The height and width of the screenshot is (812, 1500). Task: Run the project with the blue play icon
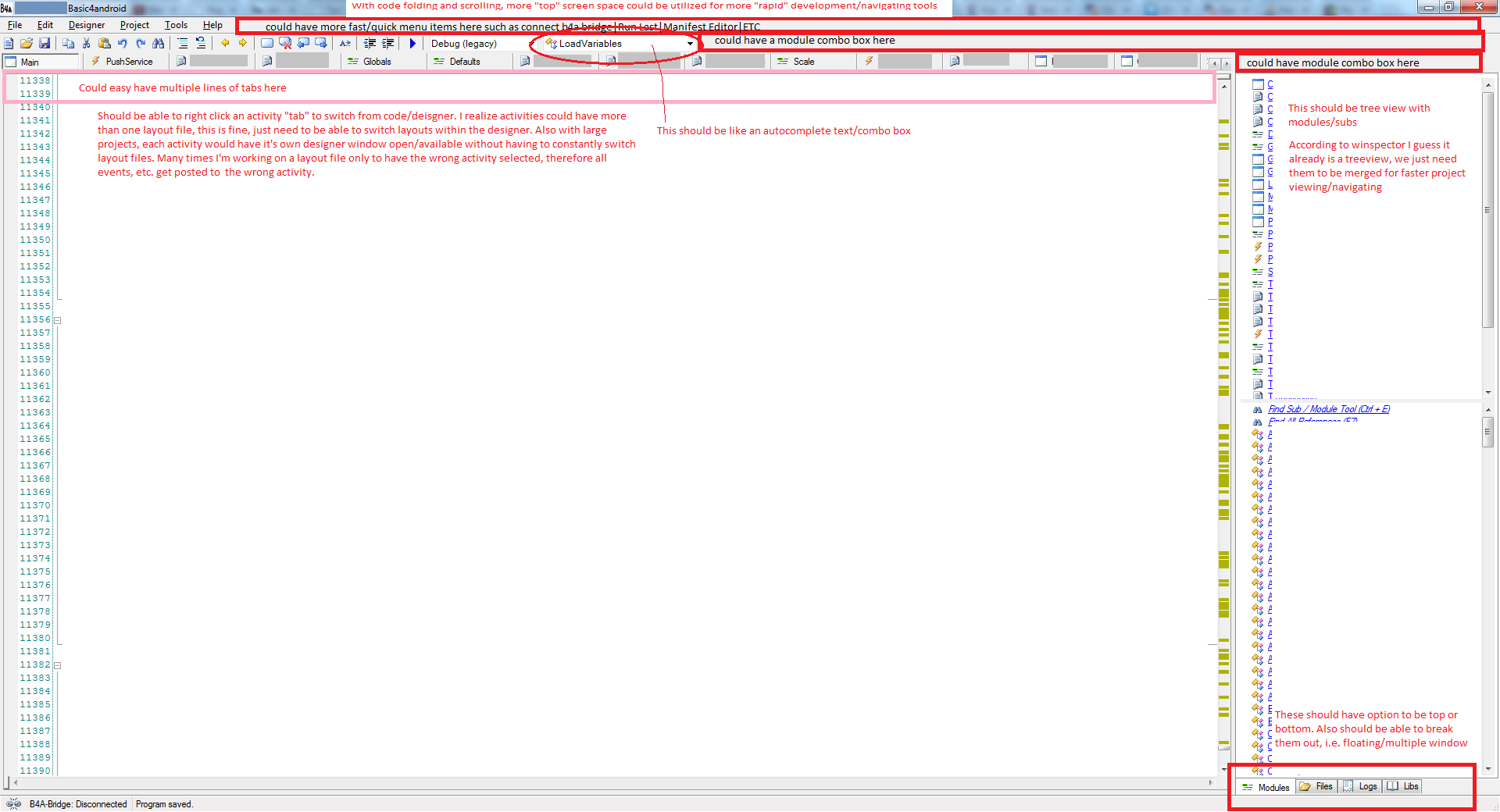point(412,44)
